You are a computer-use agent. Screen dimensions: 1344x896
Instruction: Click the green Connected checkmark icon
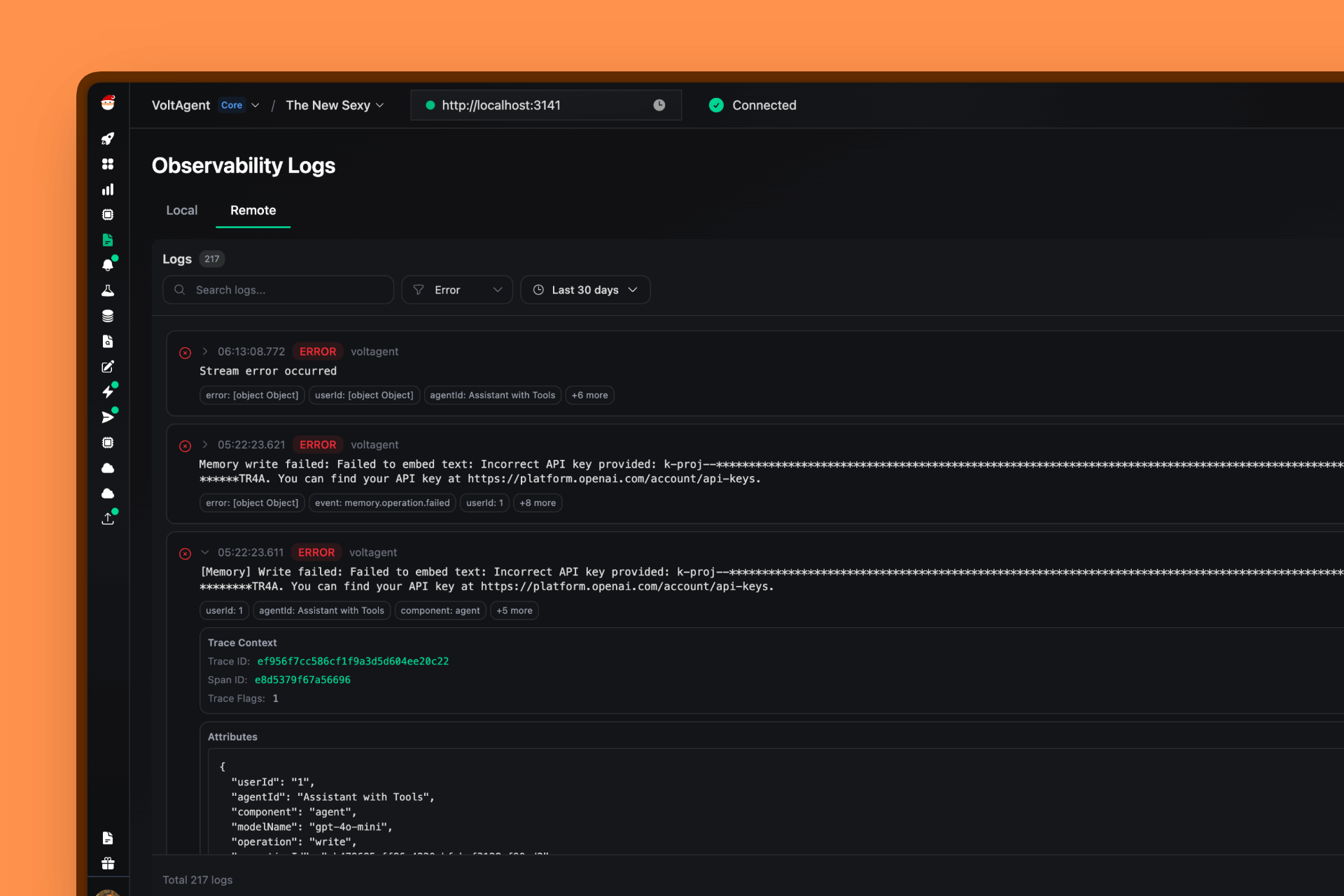click(716, 105)
